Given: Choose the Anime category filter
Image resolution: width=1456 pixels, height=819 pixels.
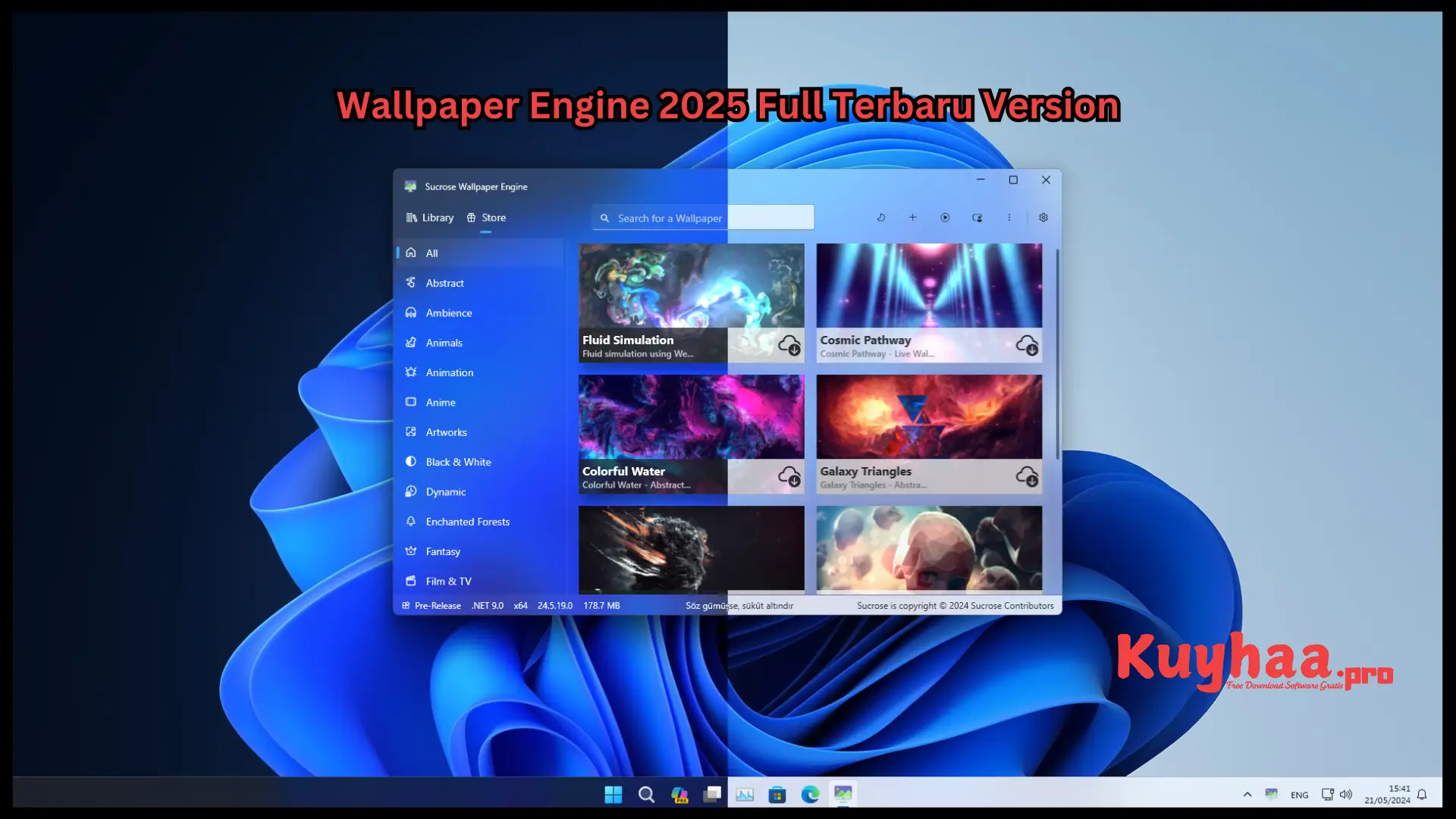Looking at the screenshot, I should (x=441, y=402).
